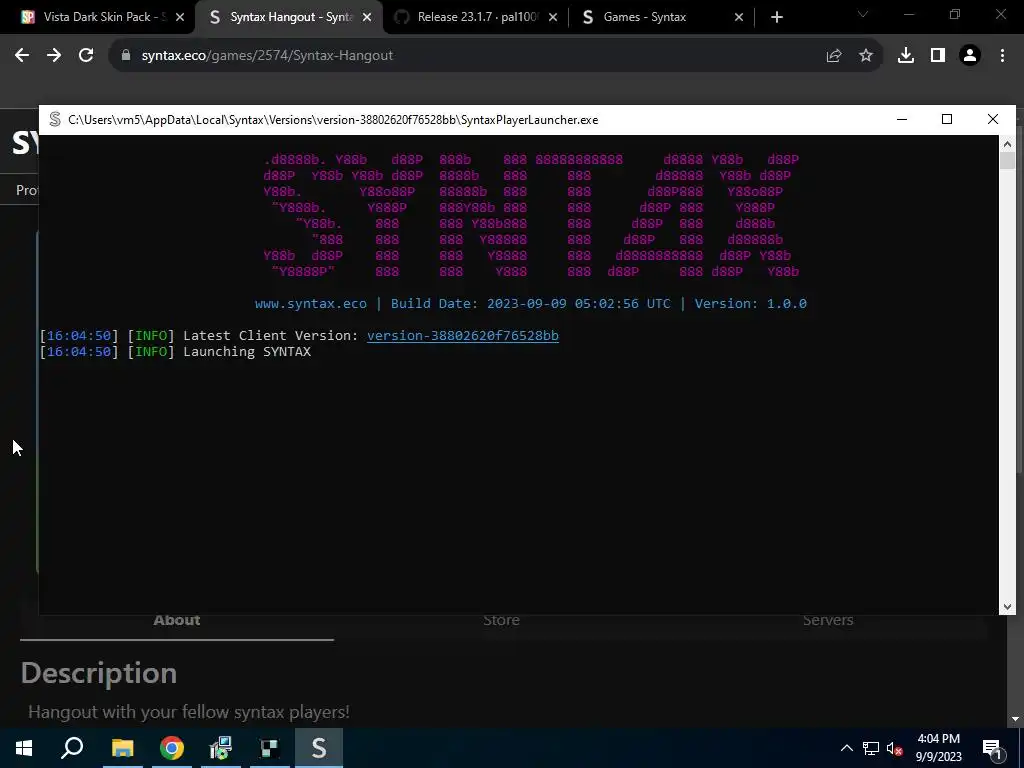1024x768 pixels.
Task: Open Chrome three-dot menu
Action: coord(1002,56)
